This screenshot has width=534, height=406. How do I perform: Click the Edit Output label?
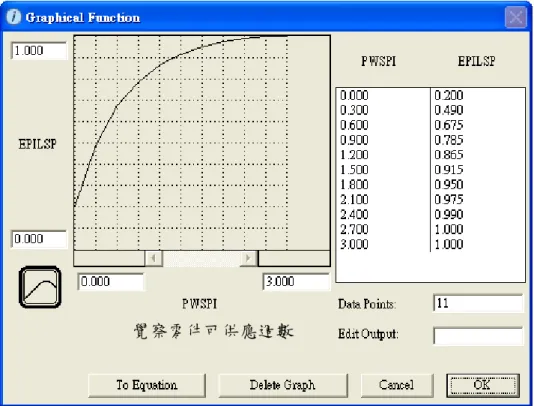[368, 334]
